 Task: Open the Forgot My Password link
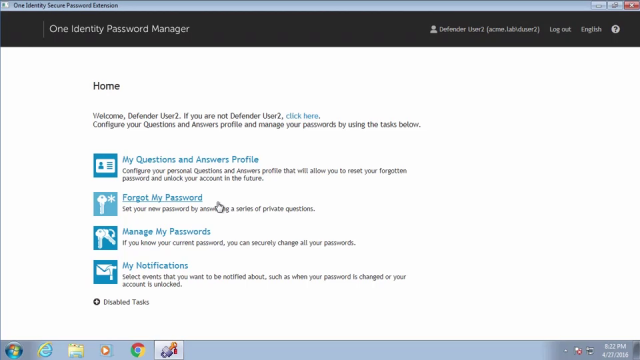[x=162, y=198]
